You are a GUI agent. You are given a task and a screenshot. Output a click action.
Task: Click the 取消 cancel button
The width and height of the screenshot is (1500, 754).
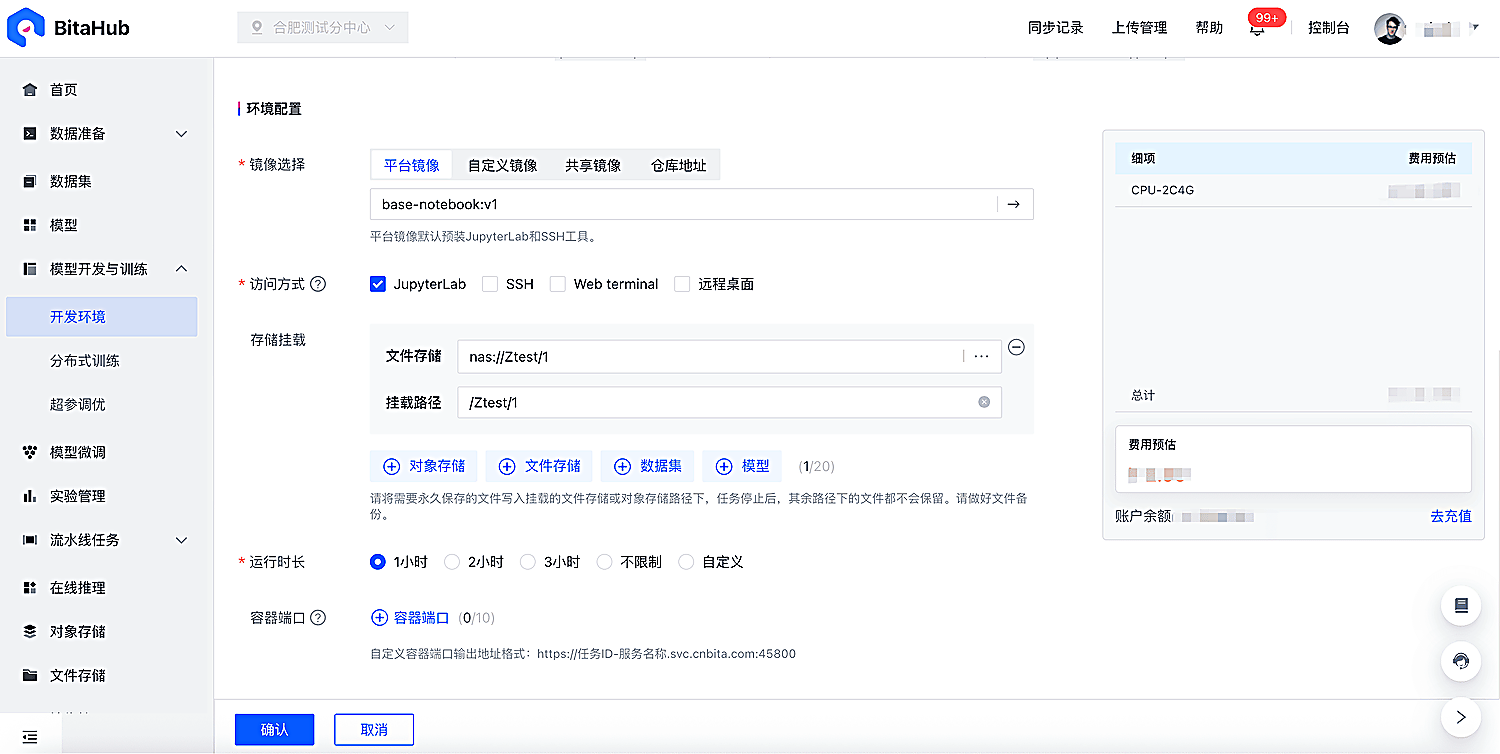[374, 730]
